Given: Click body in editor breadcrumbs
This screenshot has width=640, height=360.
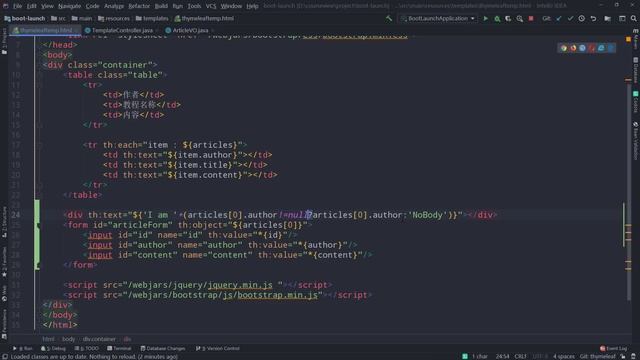Looking at the screenshot, I should point(68,339).
